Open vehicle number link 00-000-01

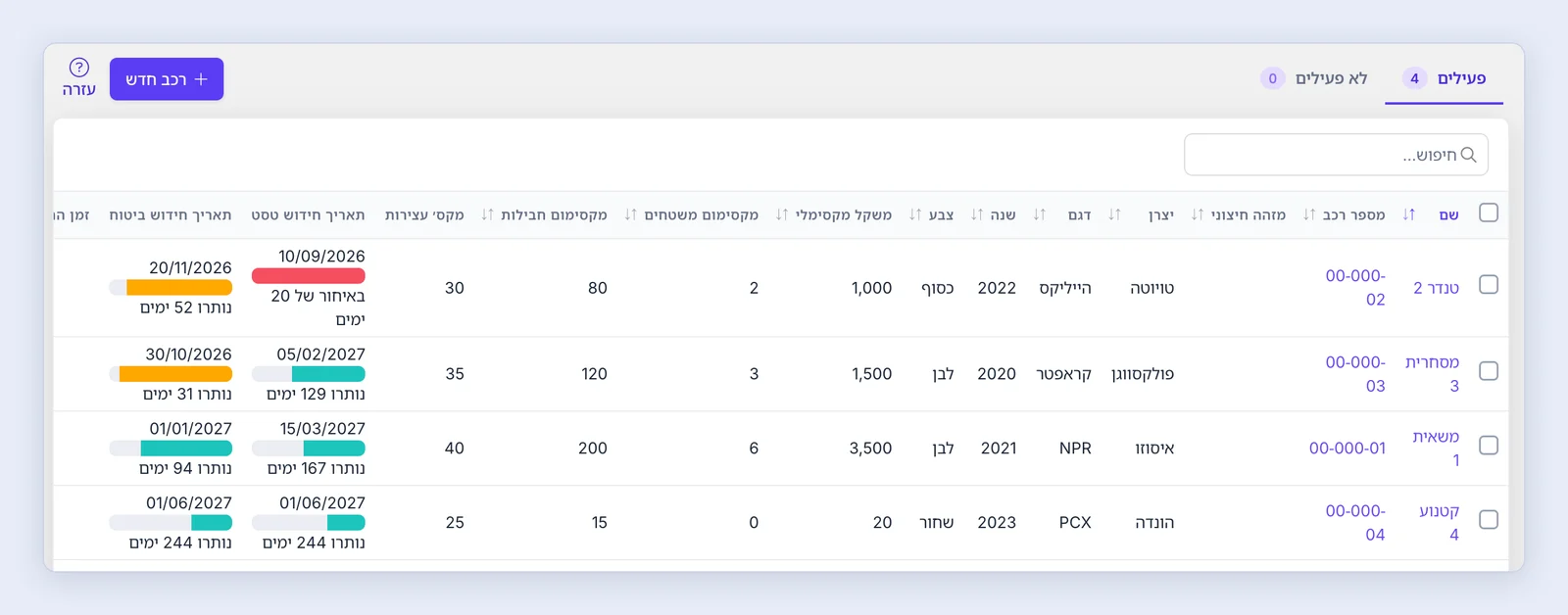coord(1347,449)
